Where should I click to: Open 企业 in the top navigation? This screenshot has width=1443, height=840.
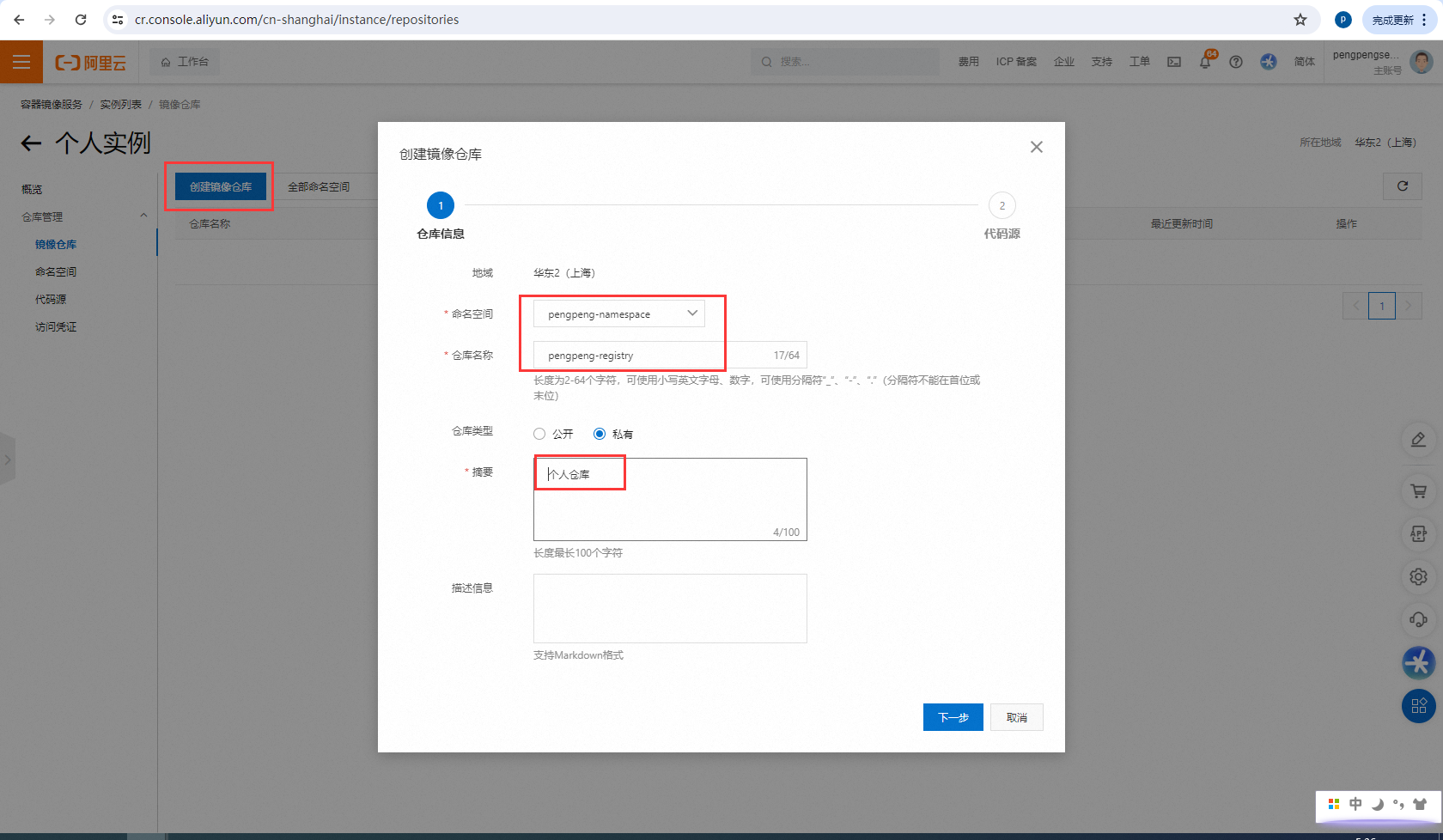coord(1064,62)
